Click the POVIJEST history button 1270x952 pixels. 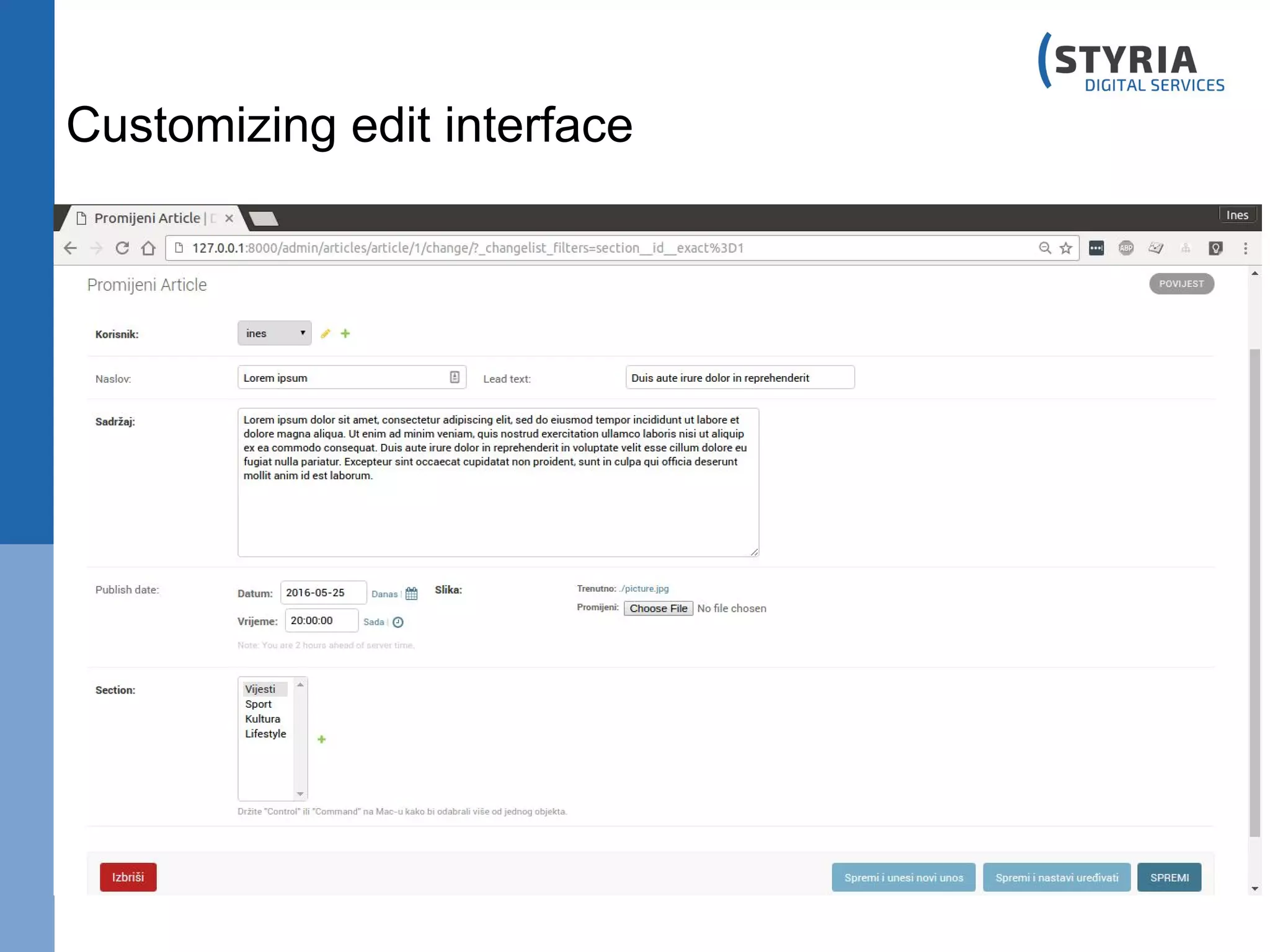[1181, 284]
